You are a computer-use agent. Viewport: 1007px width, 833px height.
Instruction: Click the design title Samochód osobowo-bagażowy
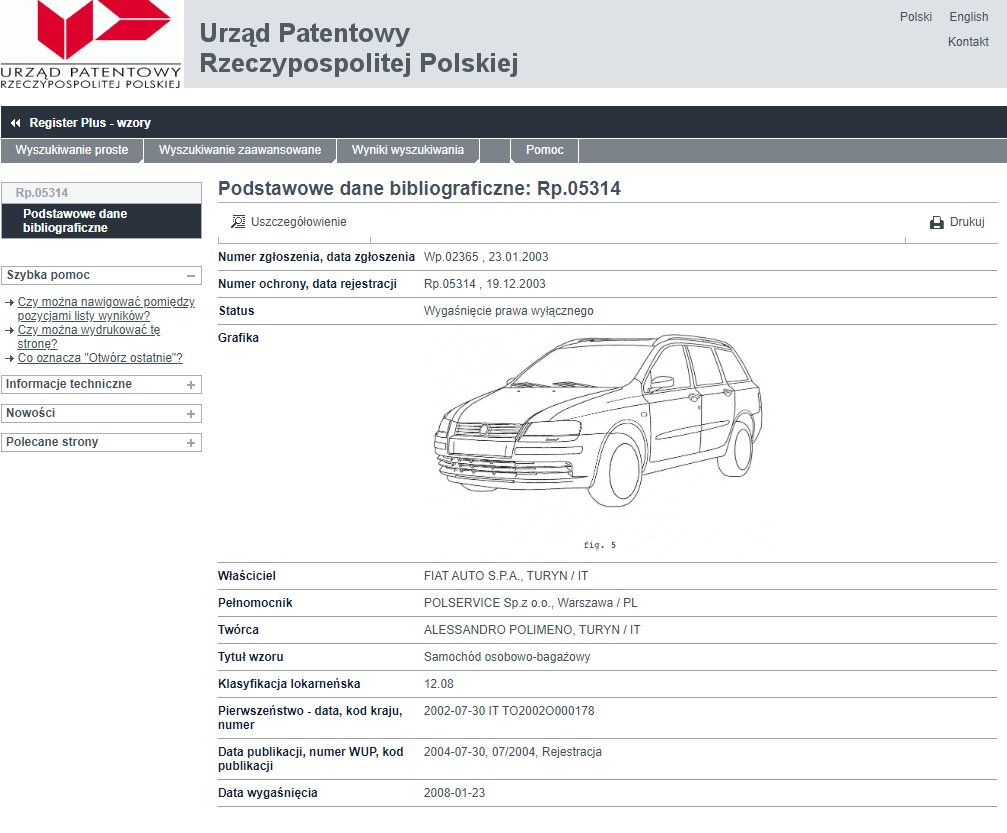[x=507, y=657]
